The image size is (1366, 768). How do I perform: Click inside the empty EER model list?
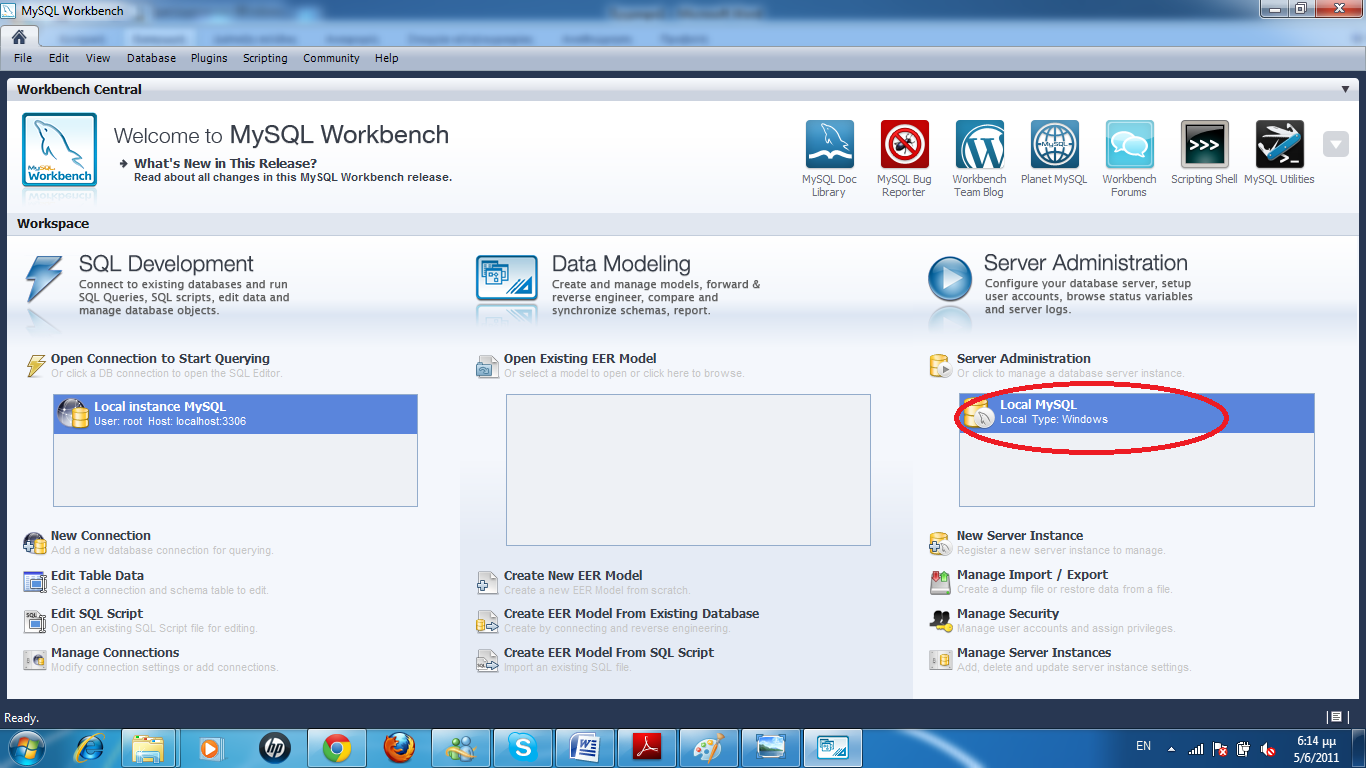(688, 470)
